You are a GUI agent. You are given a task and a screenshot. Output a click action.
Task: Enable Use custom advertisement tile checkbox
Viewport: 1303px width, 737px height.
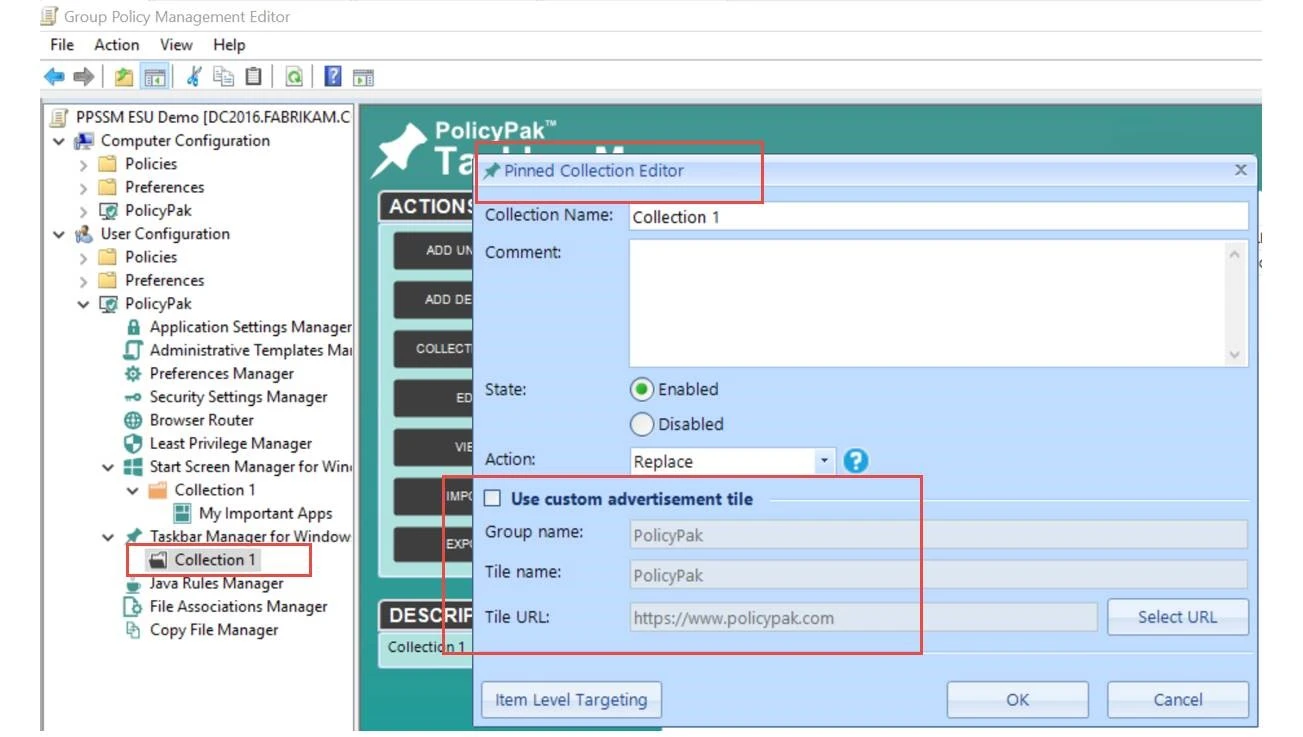point(493,499)
